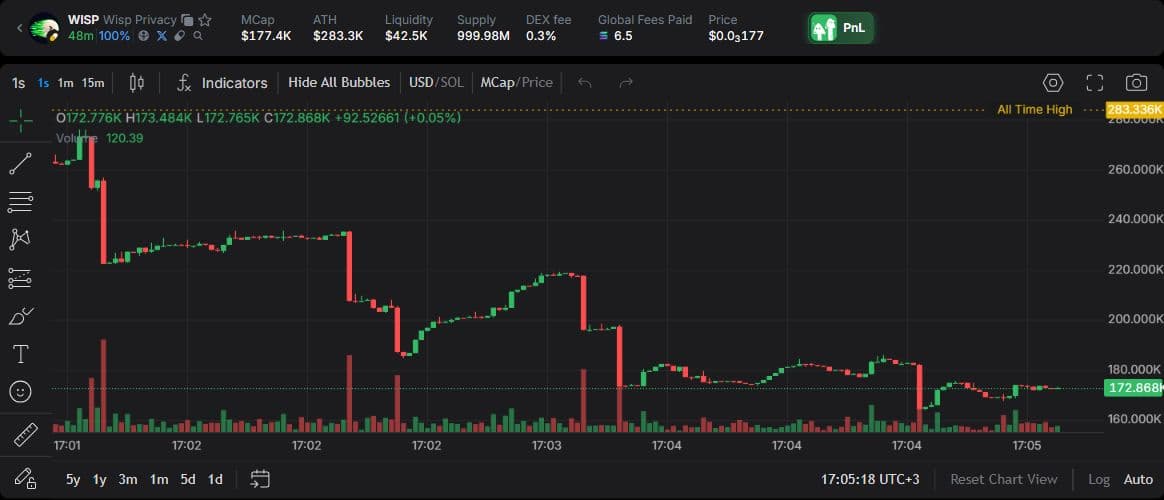Toggle Log scale
Viewport: 1164px width, 500px height.
point(1099,479)
